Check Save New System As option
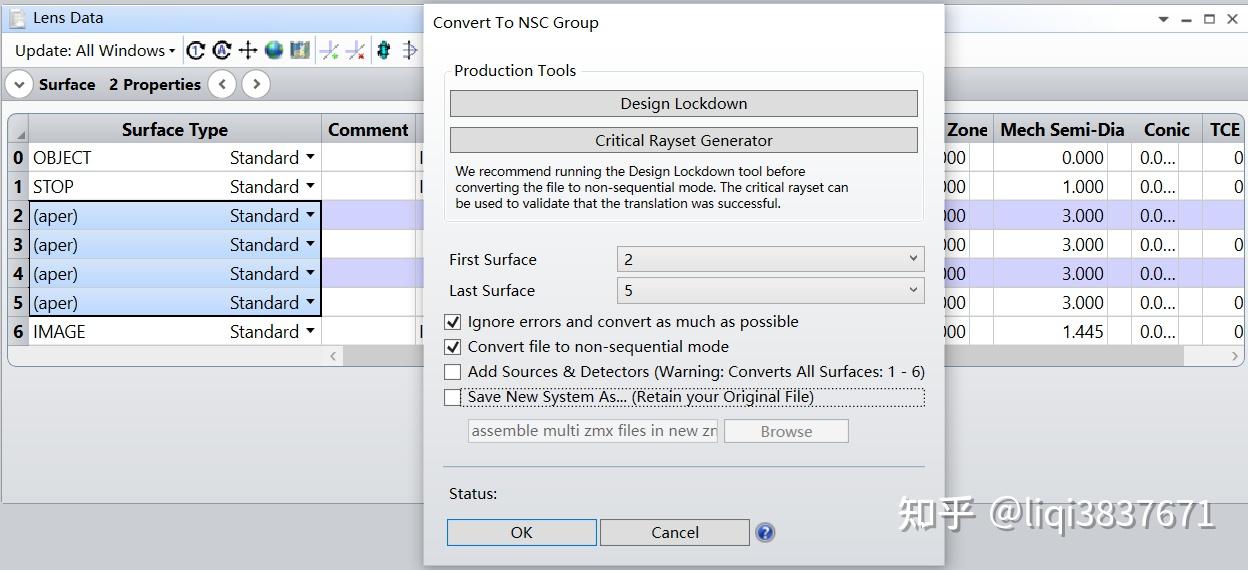Screen dimensions: 1248x570 453,397
